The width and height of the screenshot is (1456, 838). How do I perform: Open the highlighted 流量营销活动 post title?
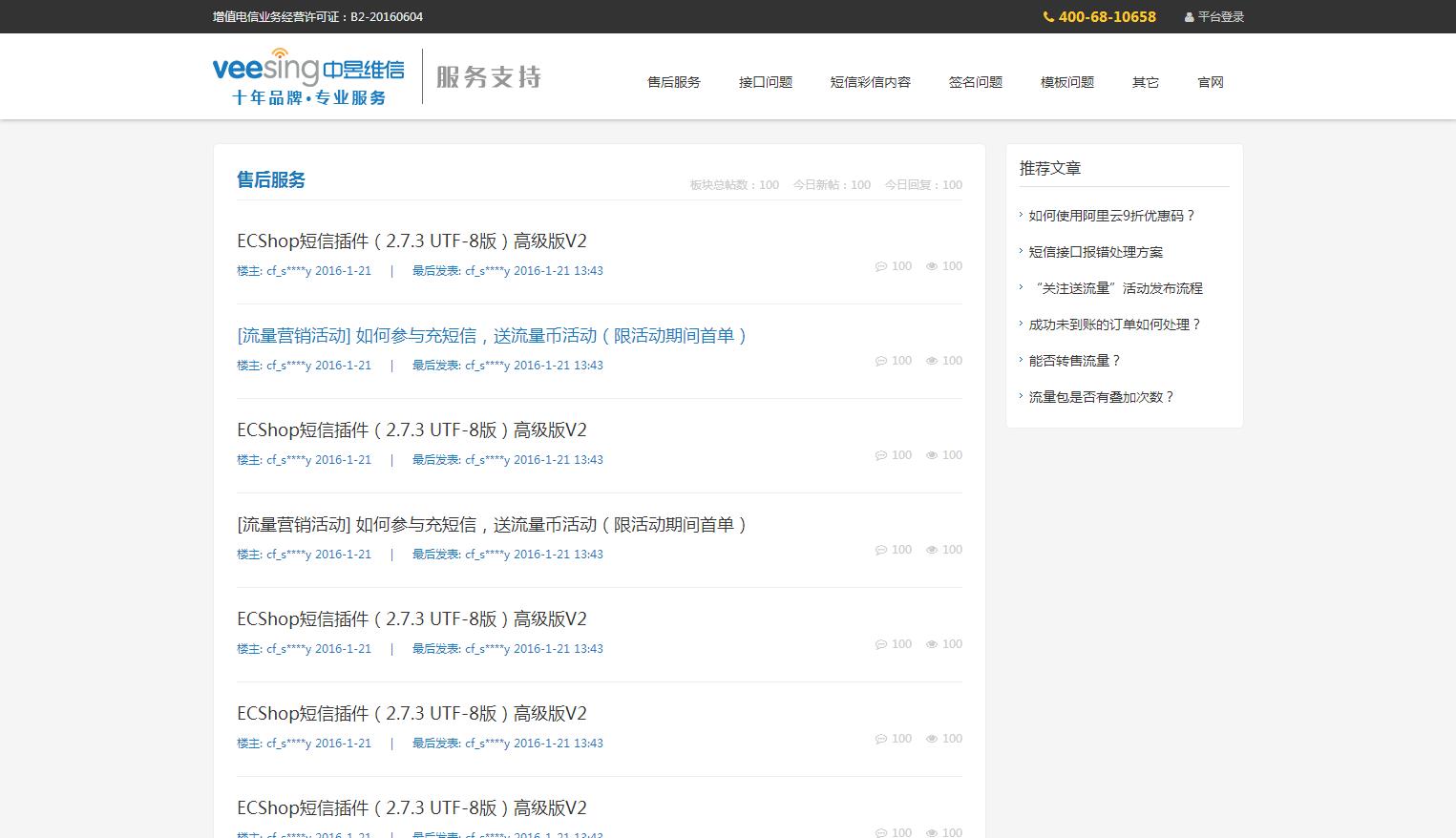[492, 336]
